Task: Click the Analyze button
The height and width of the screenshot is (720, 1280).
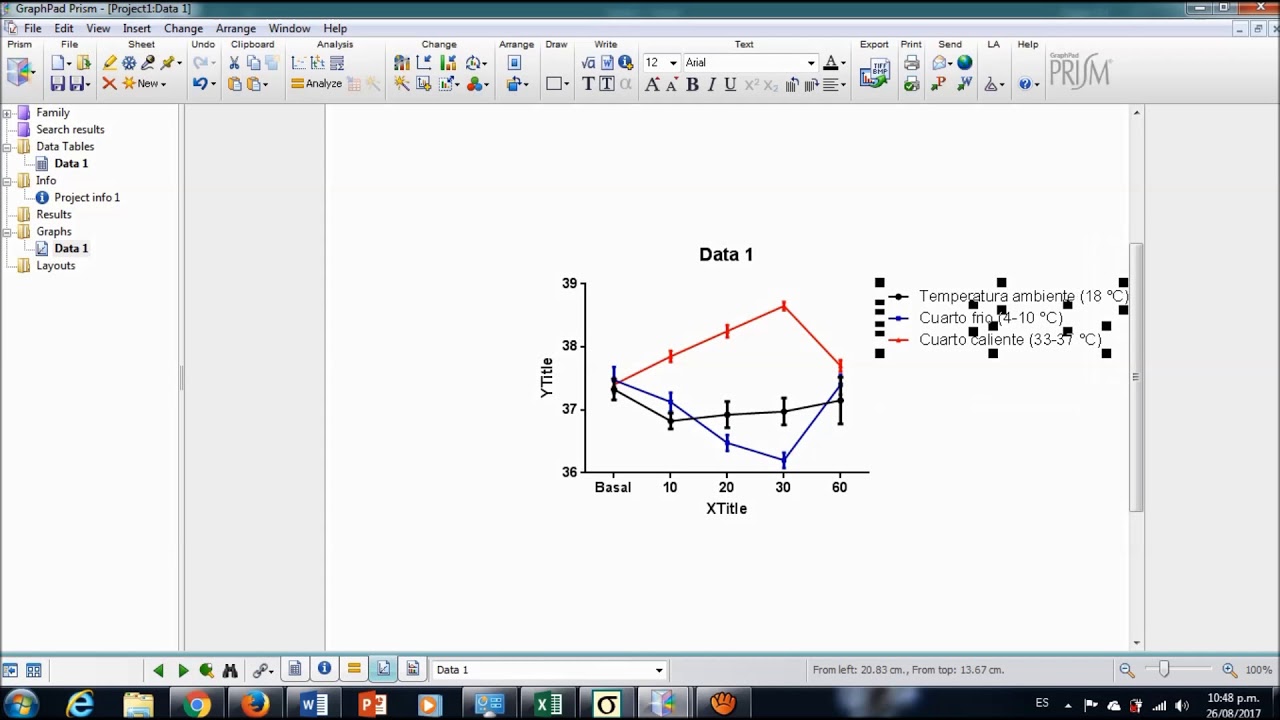Action: 316,84
